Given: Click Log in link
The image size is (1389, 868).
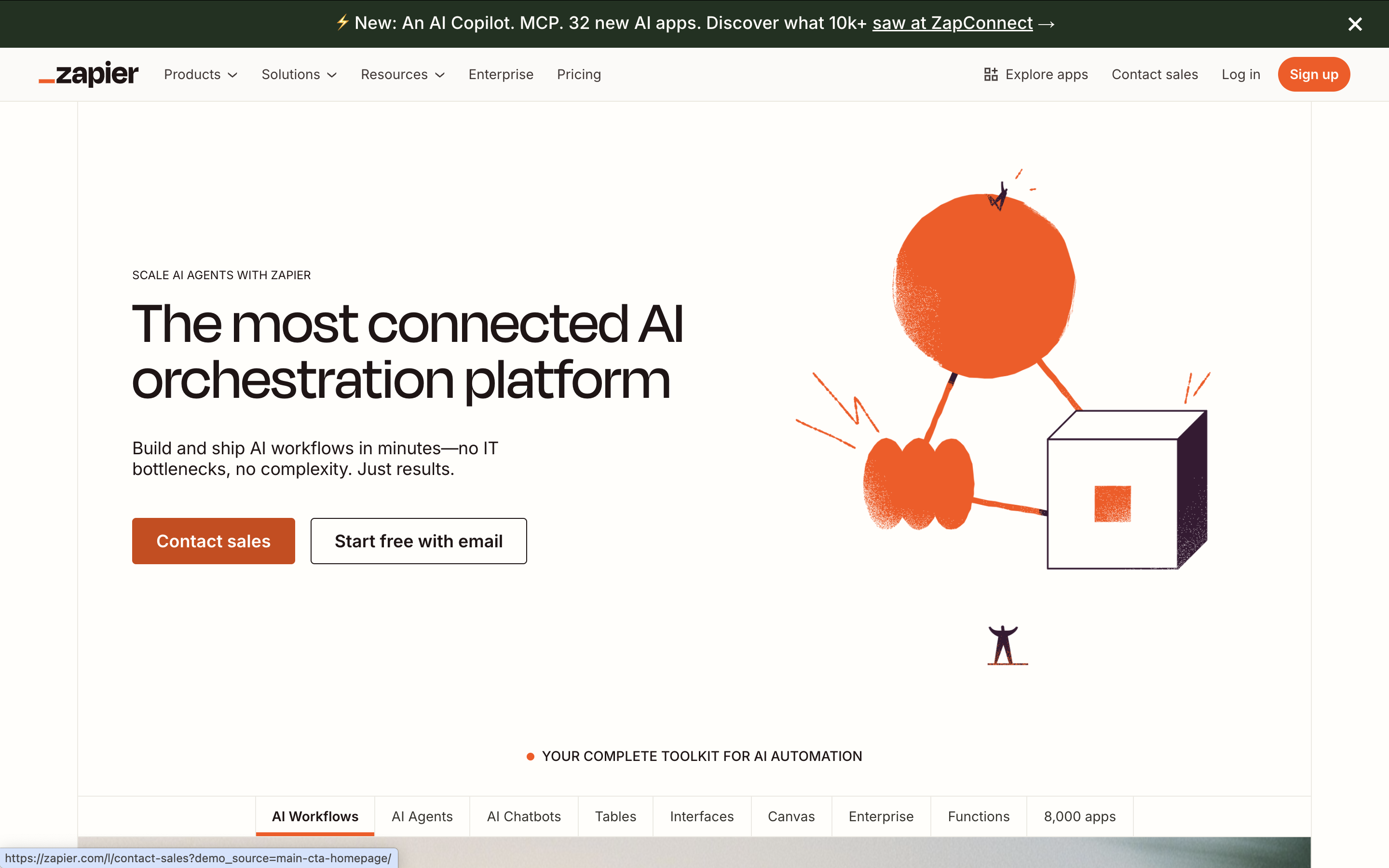Looking at the screenshot, I should pyautogui.click(x=1240, y=75).
